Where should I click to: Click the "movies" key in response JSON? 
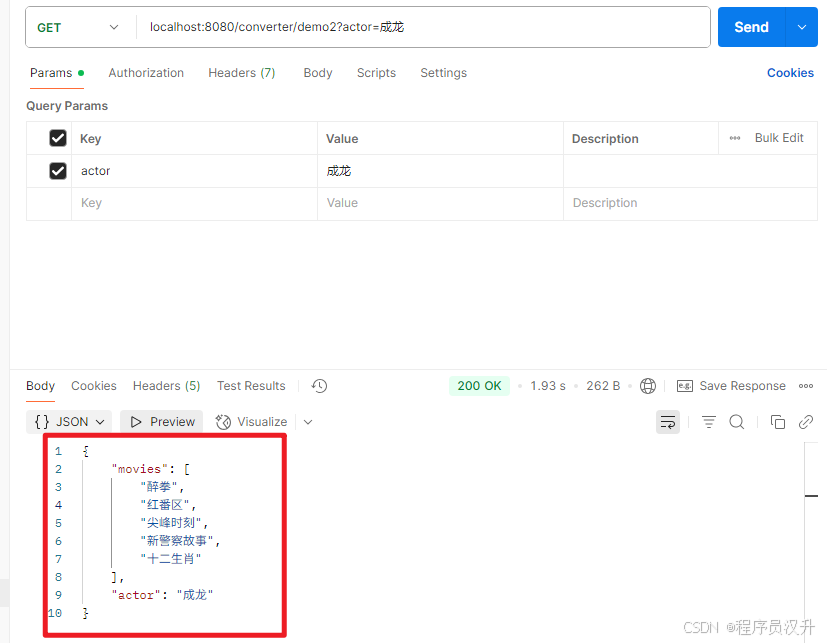coord(139,469)
